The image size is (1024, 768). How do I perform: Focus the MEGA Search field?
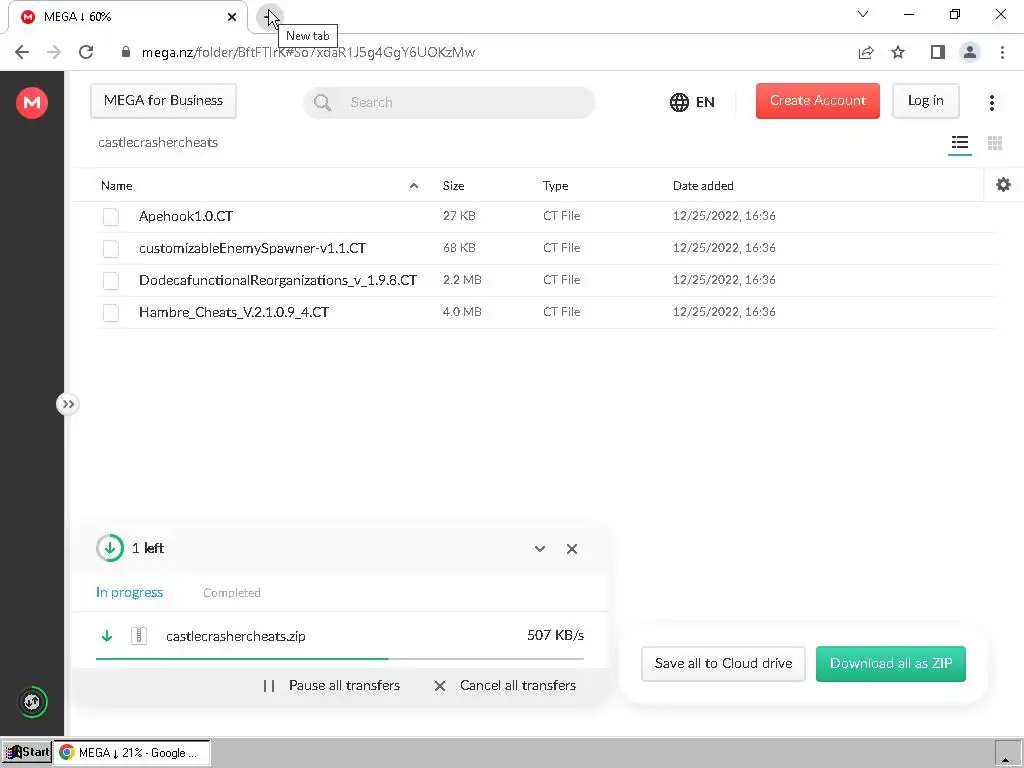pos(449,103)
